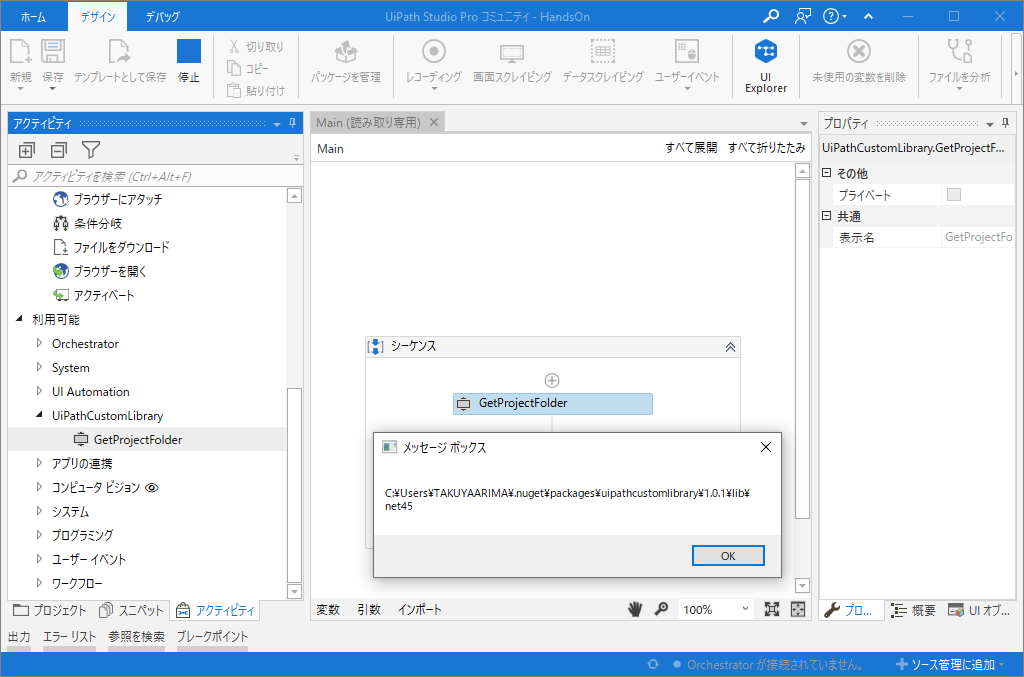Collapse the その他 property group
The width and height of the screenshot is (1024, 677).
click(826, 173)
